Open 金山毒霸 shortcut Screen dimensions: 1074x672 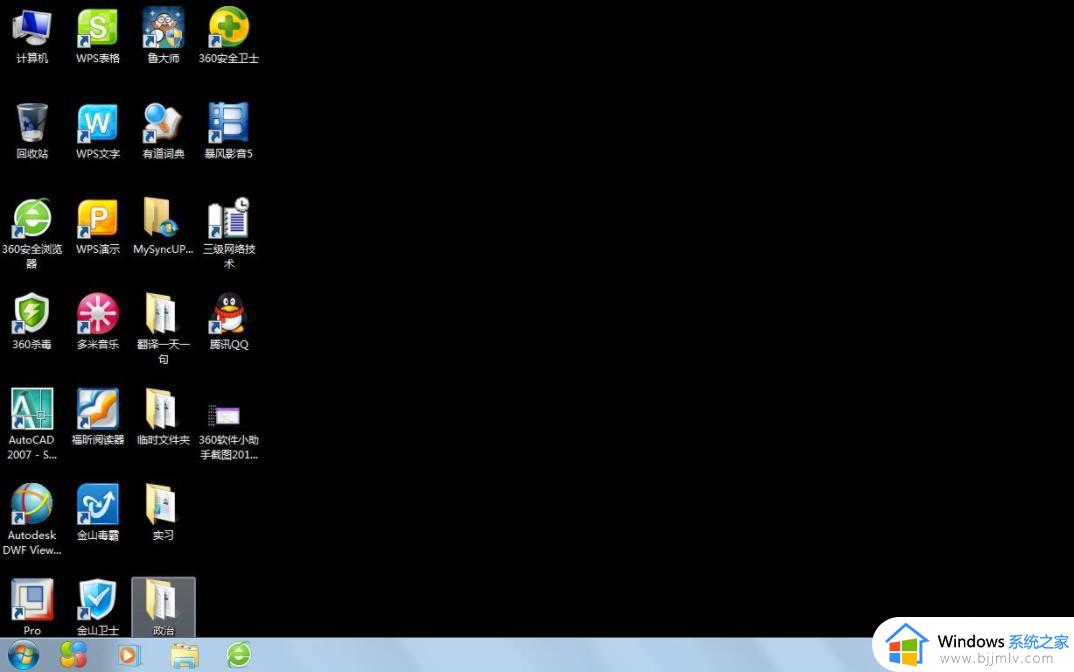[x=97, y=512]
